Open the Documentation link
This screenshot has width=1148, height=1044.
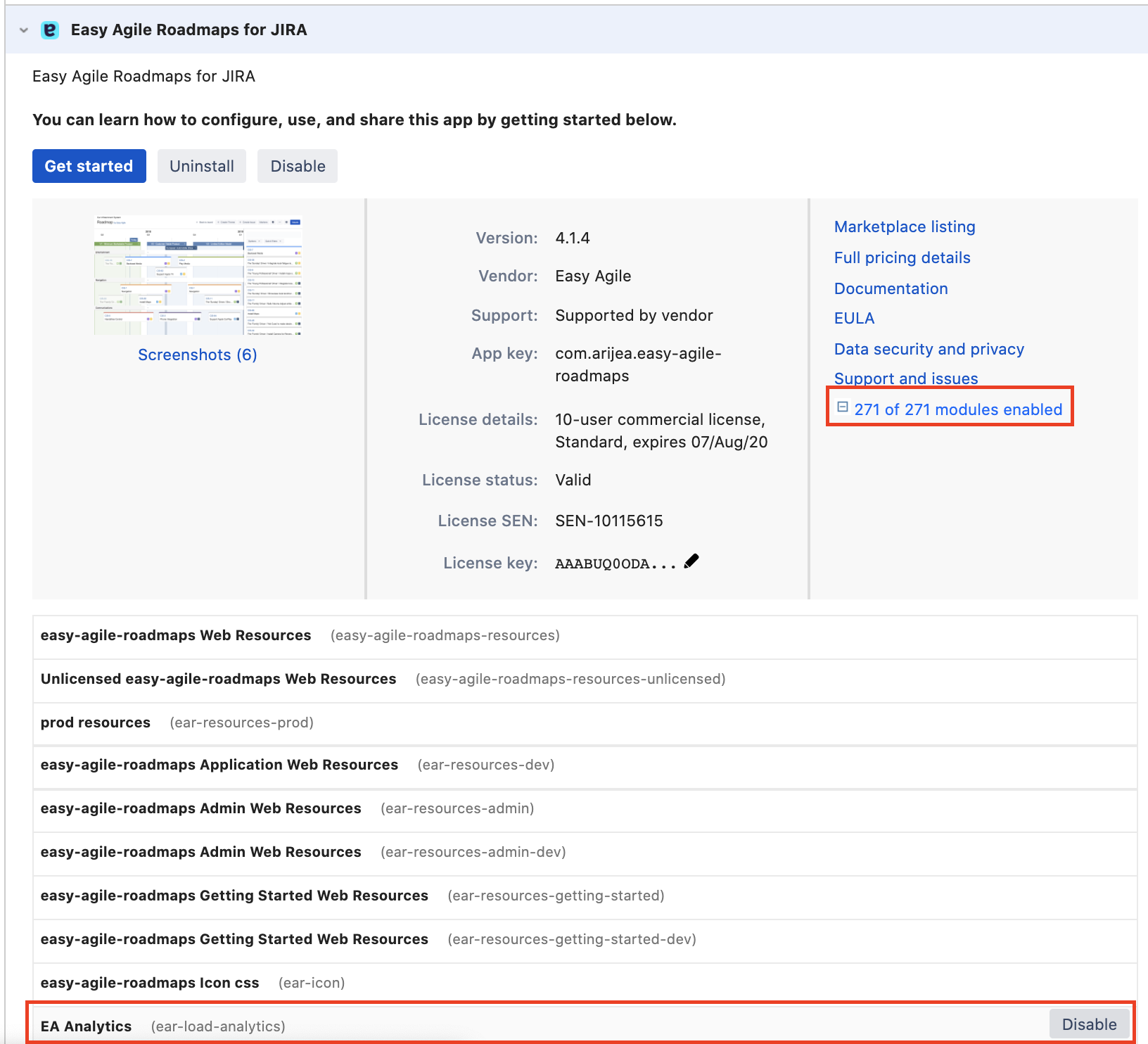[891, 288]
